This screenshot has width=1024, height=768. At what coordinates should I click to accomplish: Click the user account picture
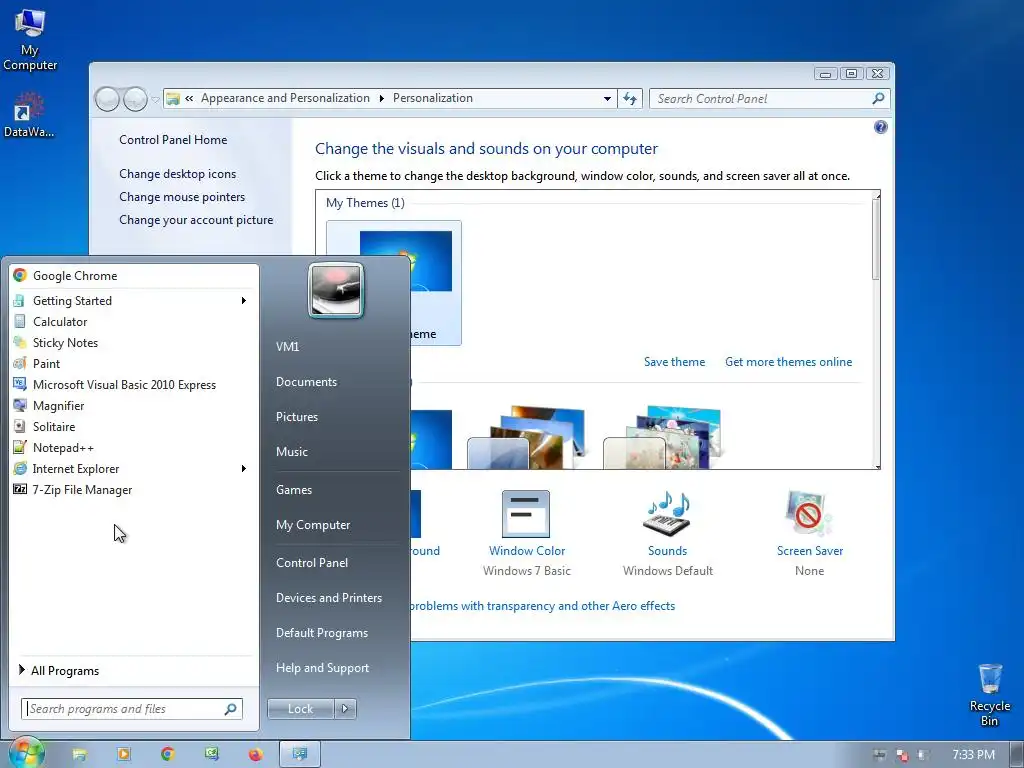(x=336, y=290)
